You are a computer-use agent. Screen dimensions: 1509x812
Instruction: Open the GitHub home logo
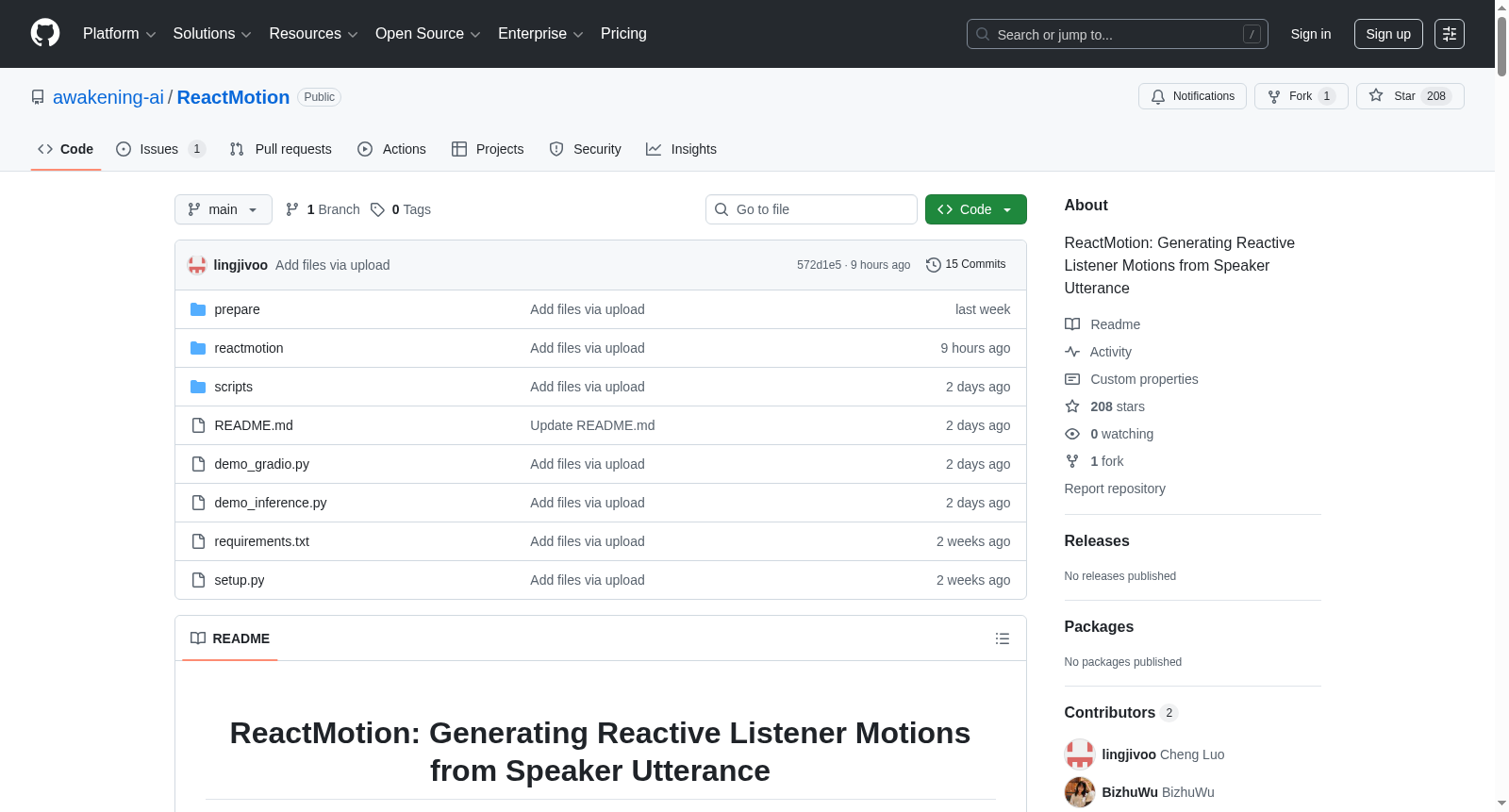(45, 33)
